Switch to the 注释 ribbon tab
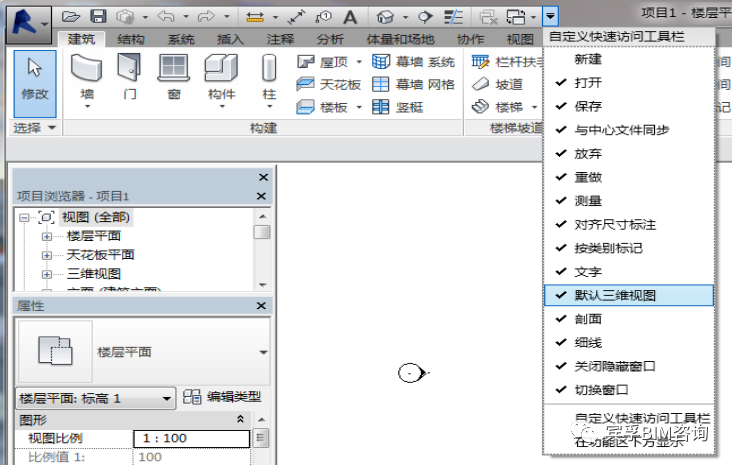This screenshot has height=465, width=732. click(x=281, y=39)
